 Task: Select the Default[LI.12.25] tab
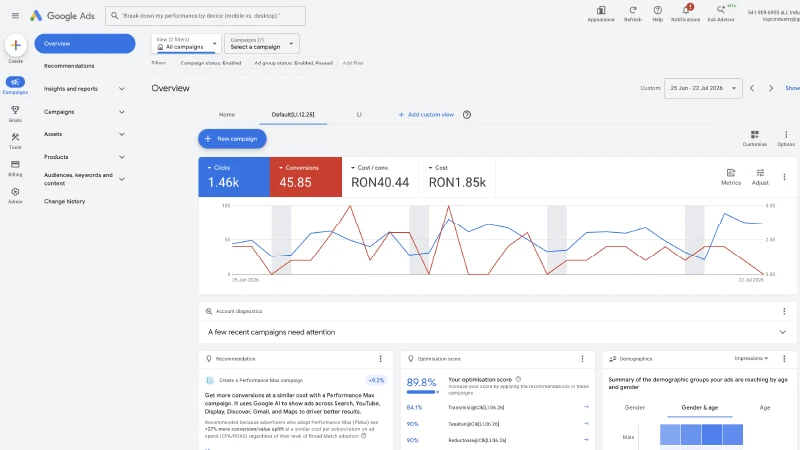293,115
